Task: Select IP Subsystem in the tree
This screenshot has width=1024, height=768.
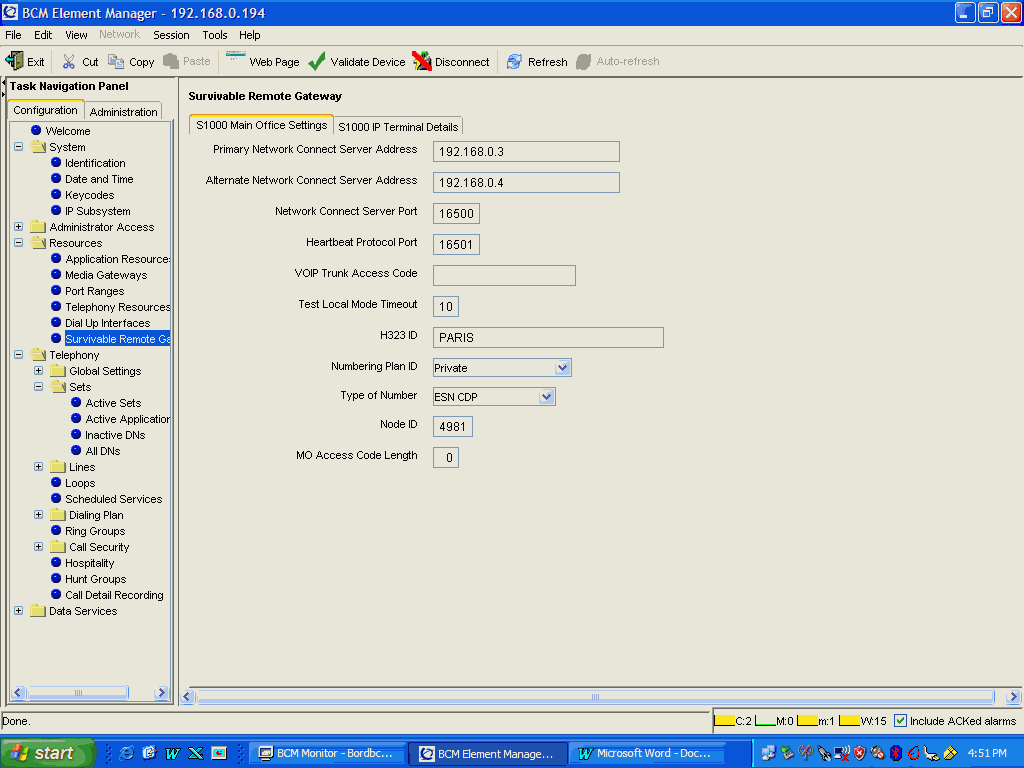Action: click(97, 211)
